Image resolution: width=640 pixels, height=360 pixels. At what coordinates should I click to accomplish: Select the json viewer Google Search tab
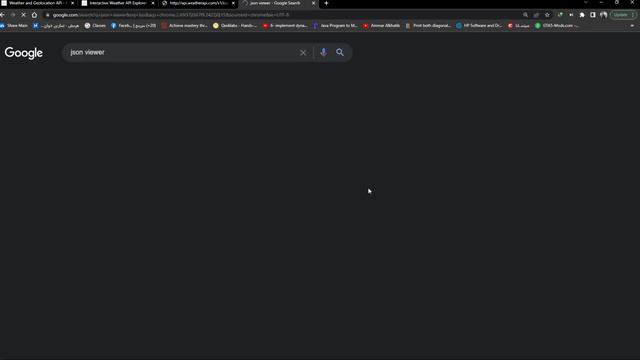click(278, 3)
